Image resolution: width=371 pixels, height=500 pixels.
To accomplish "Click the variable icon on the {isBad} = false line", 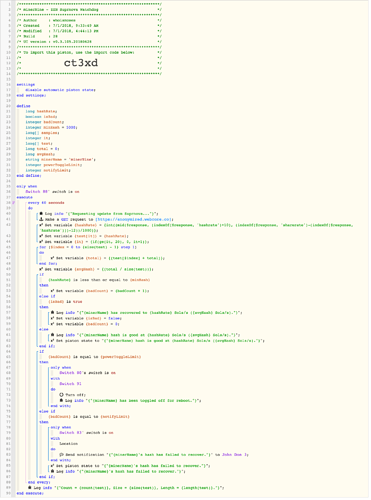I will (52, 319).
